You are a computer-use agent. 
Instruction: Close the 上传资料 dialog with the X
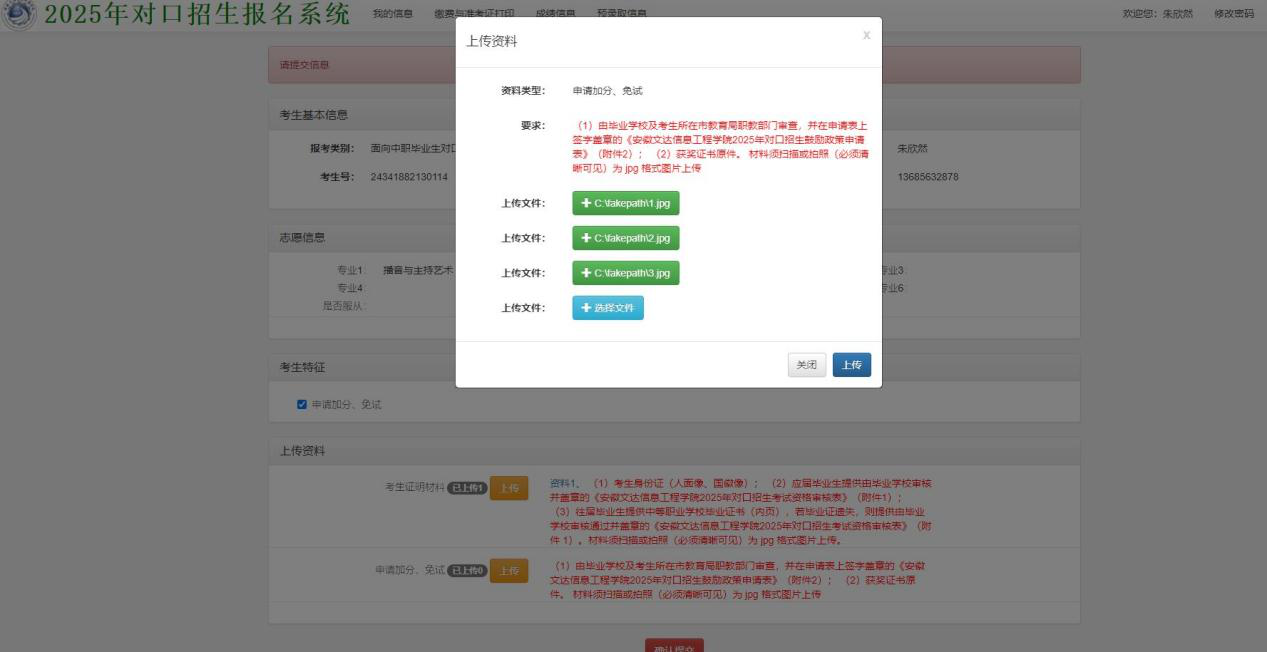click(866, 35)
